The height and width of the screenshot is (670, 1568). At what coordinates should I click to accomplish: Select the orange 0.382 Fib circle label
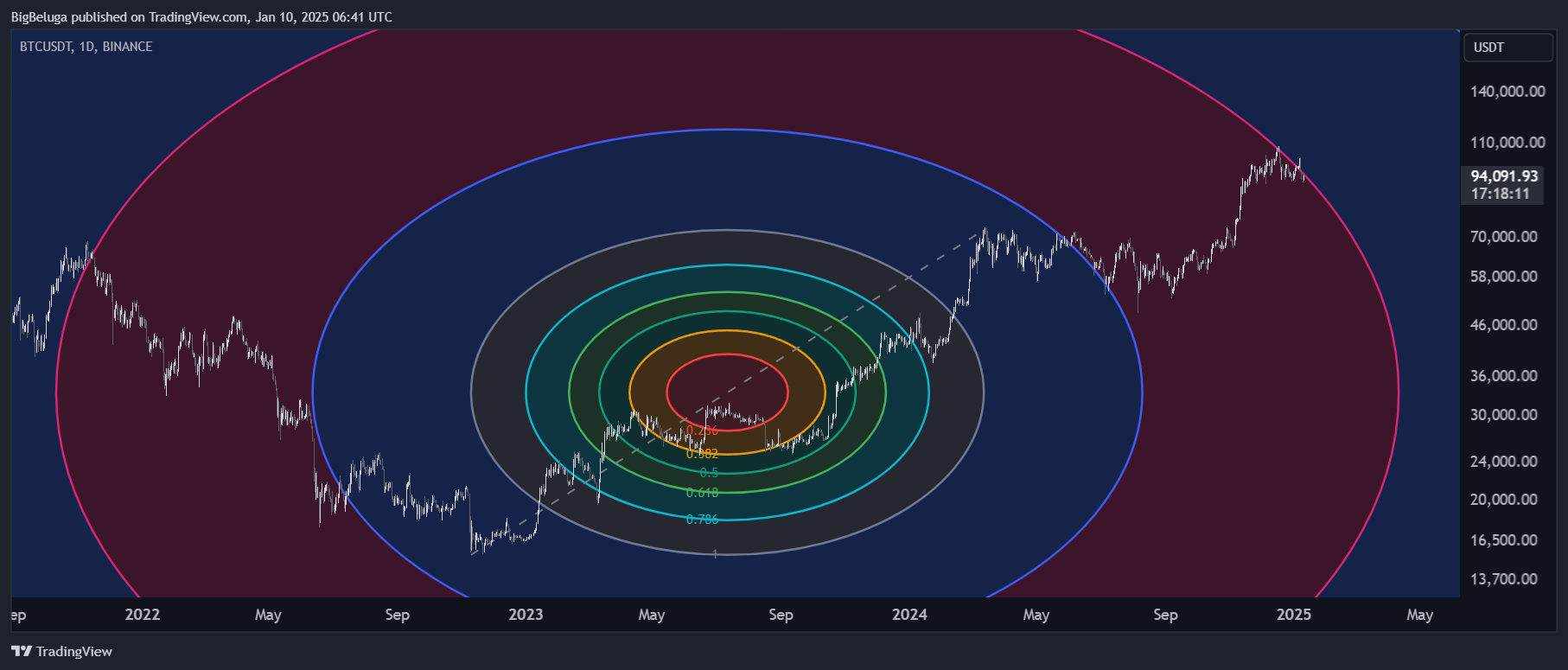click(703, 453)
